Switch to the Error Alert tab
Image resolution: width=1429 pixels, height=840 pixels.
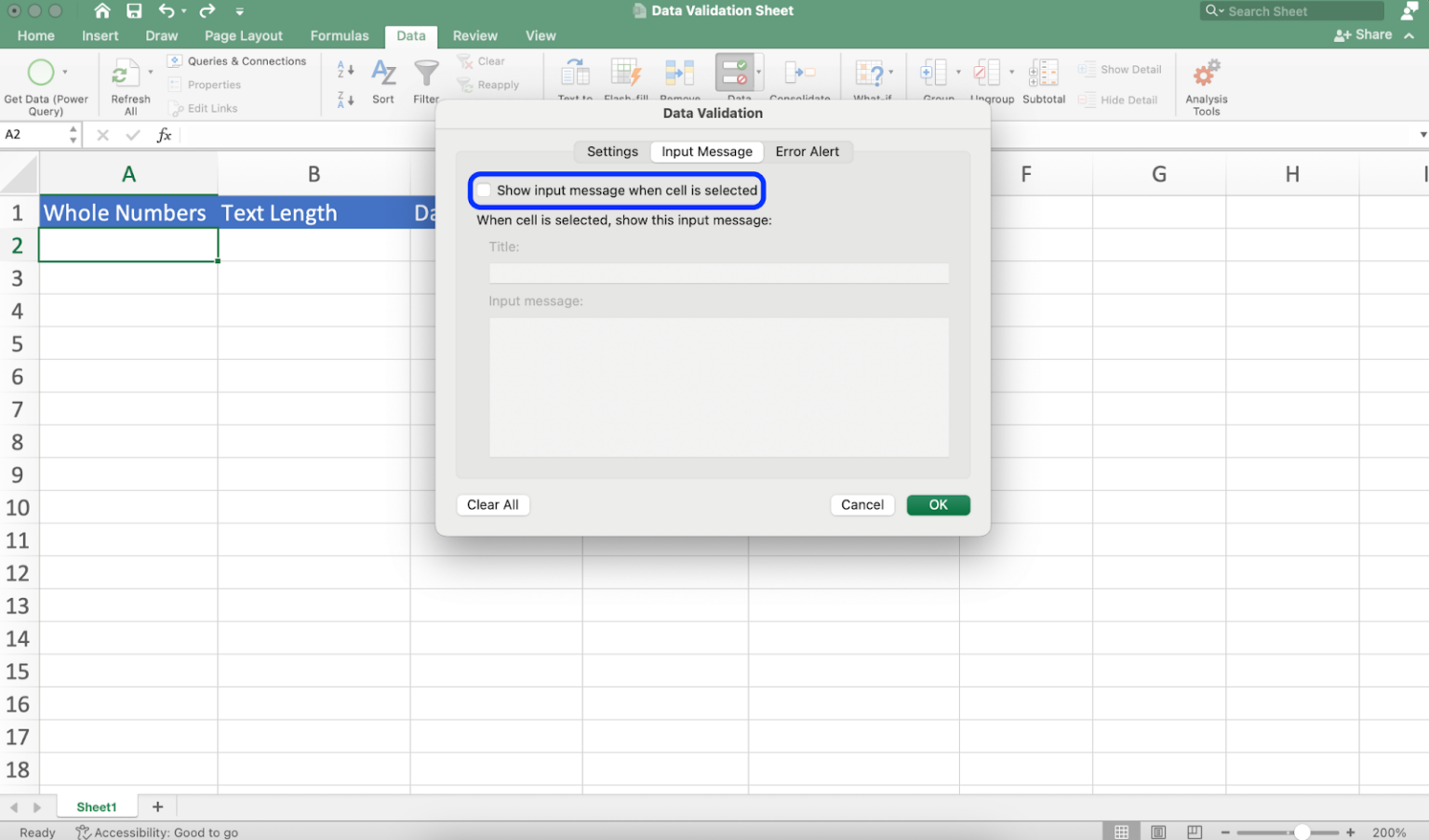[808, 151]
